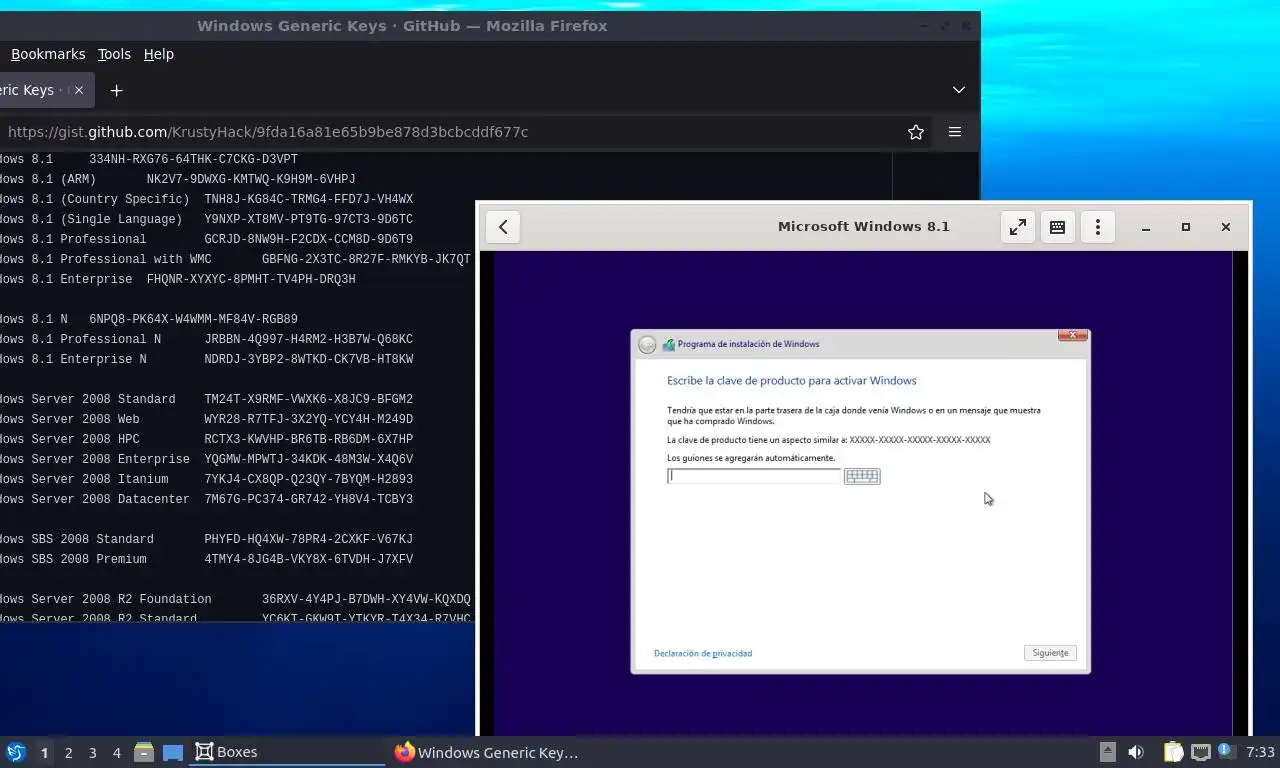Open the update notification tray icon

1226,752
